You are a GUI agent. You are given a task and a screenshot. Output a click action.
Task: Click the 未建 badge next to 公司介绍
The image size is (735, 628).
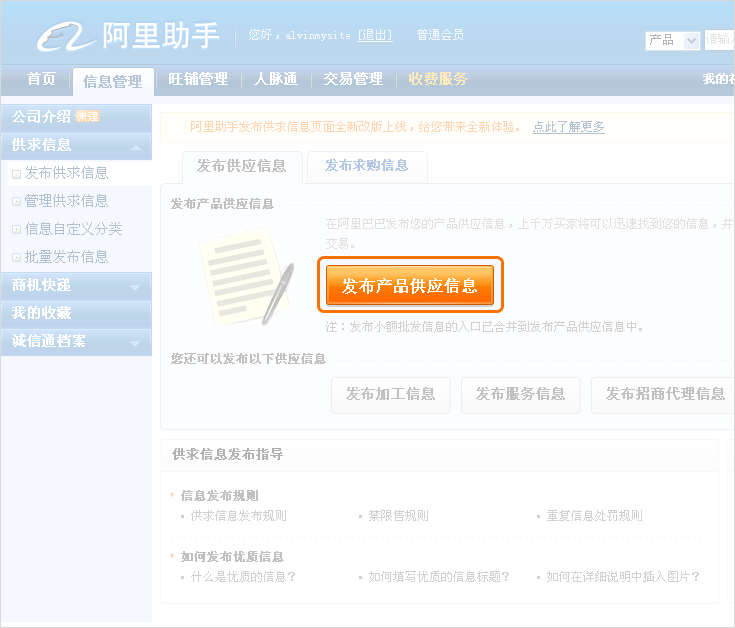pyautogui.click(x=88, y=116)
